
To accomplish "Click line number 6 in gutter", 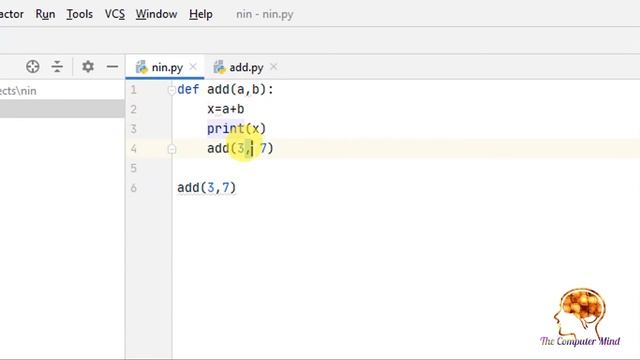I will (133, 188).
